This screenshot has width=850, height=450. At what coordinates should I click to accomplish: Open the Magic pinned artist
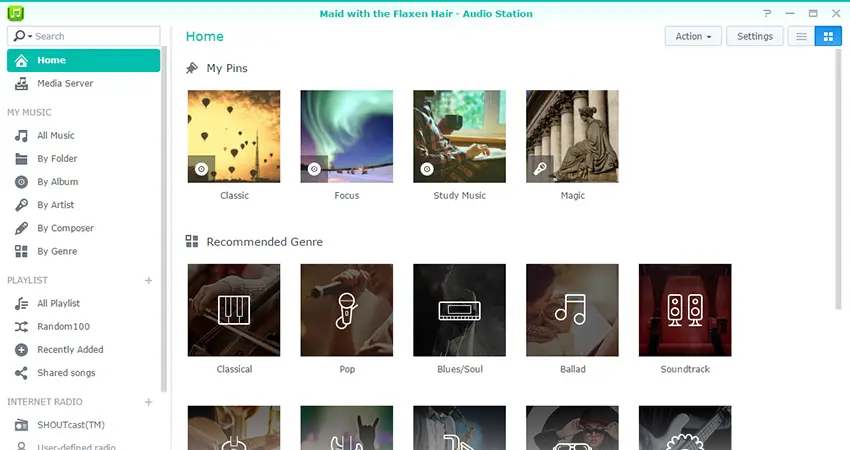point(572,137)
